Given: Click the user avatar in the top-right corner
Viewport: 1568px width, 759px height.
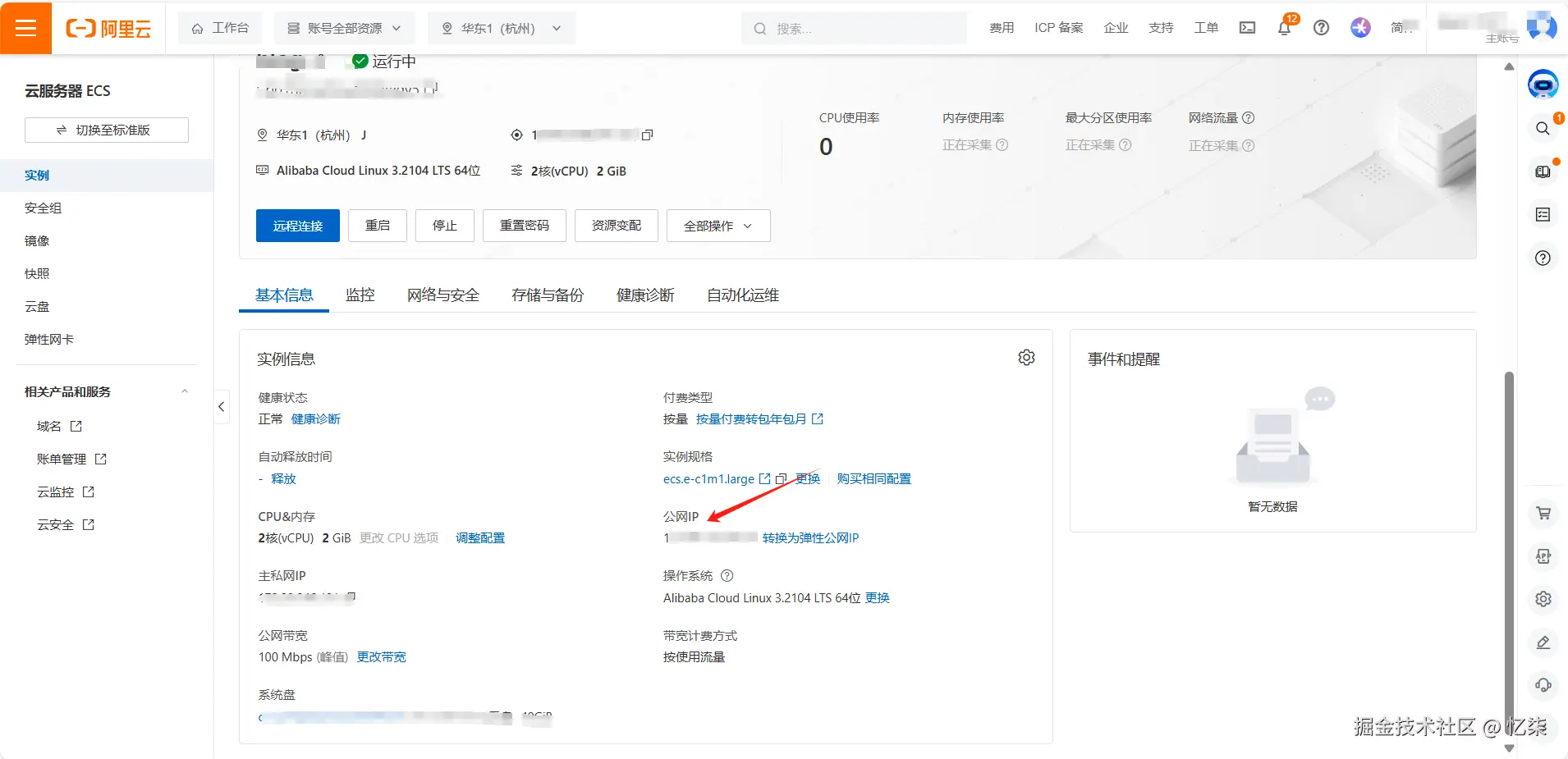Looking at the screenshot, I should [1541, 26].
